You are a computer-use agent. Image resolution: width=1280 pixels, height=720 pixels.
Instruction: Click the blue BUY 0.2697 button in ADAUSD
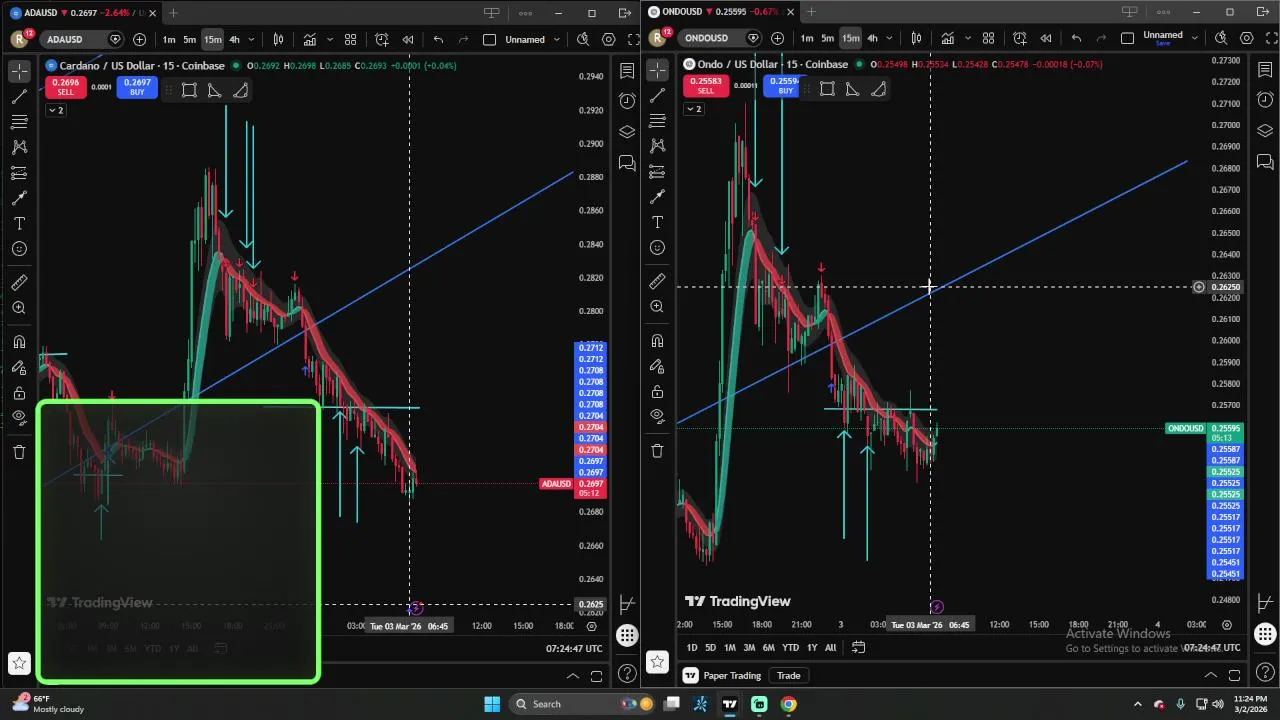tap(137, 87)
